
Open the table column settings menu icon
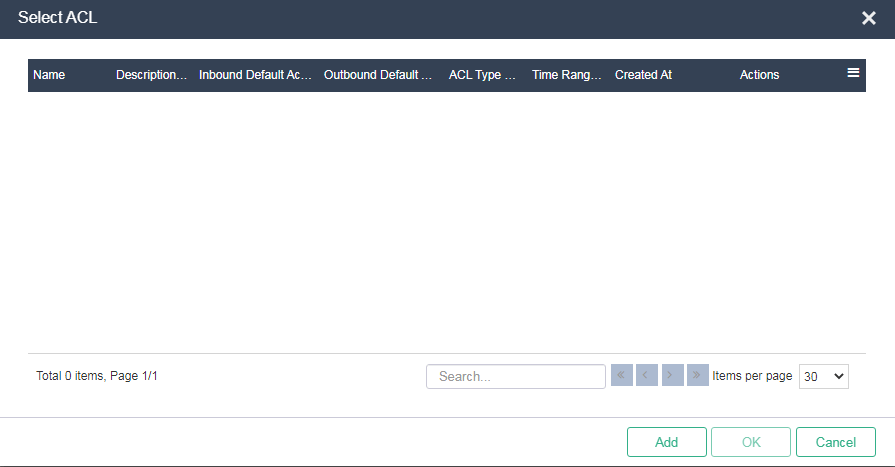tap(853, 73)
